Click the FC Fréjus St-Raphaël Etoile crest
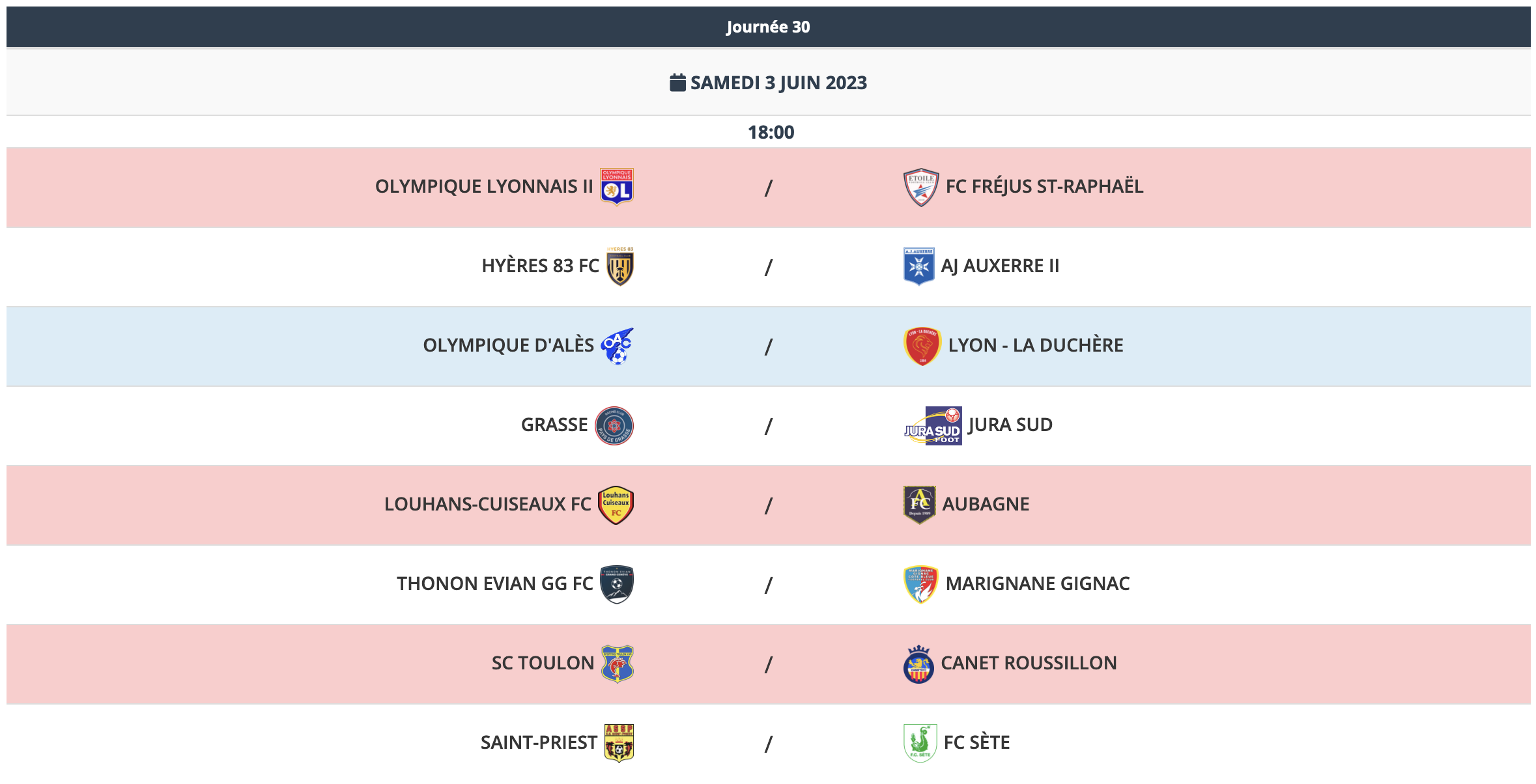This screenshot has height=784, width=1536. [x=920, y=187]
